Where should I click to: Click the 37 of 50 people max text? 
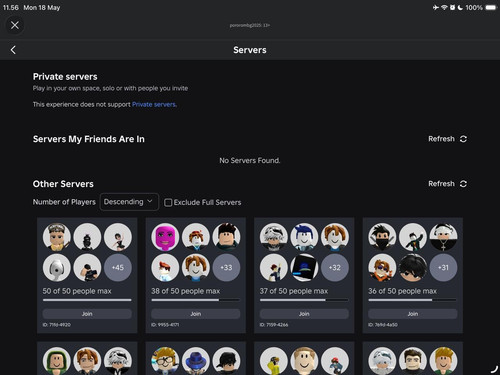[x=294, y=291]
